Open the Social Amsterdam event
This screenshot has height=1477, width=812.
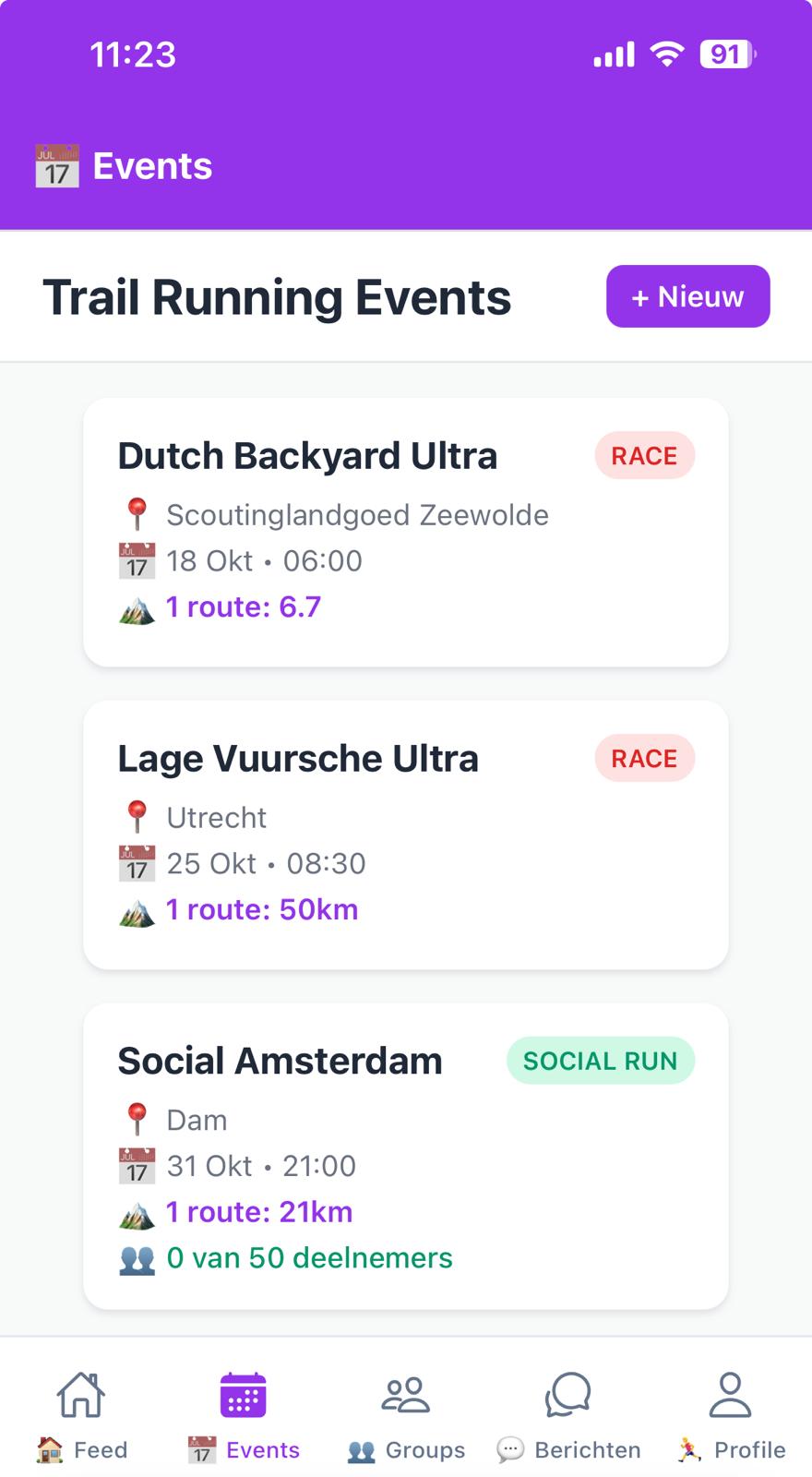point(280,1062)
